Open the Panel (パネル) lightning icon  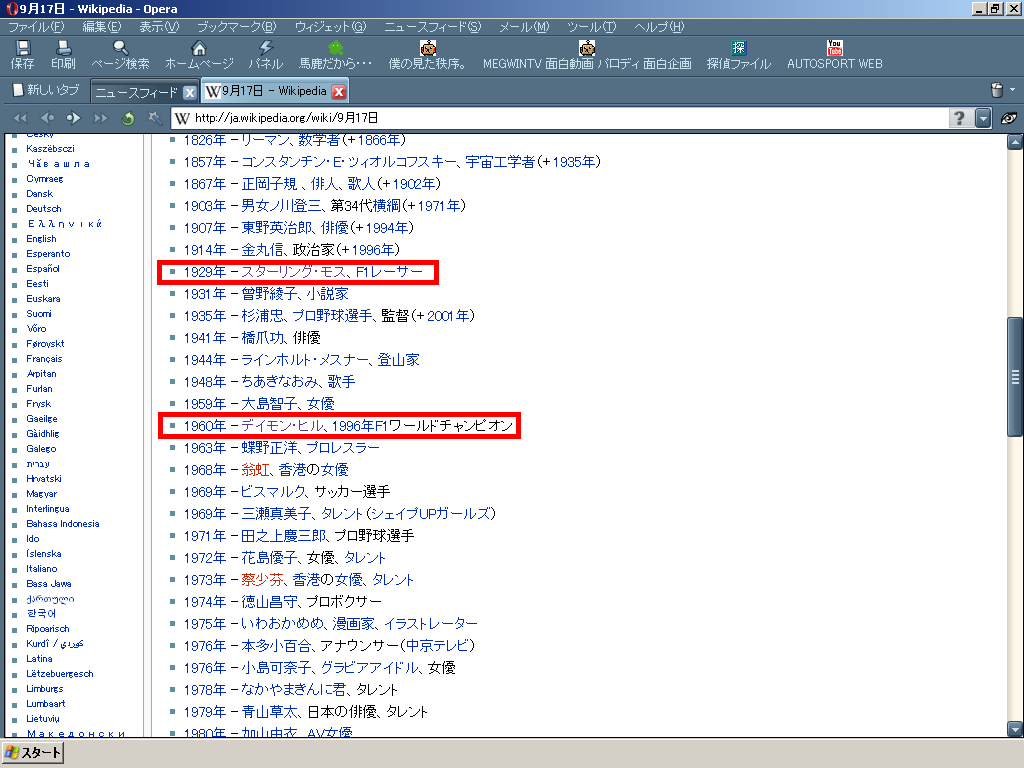(x=265, y=48)
